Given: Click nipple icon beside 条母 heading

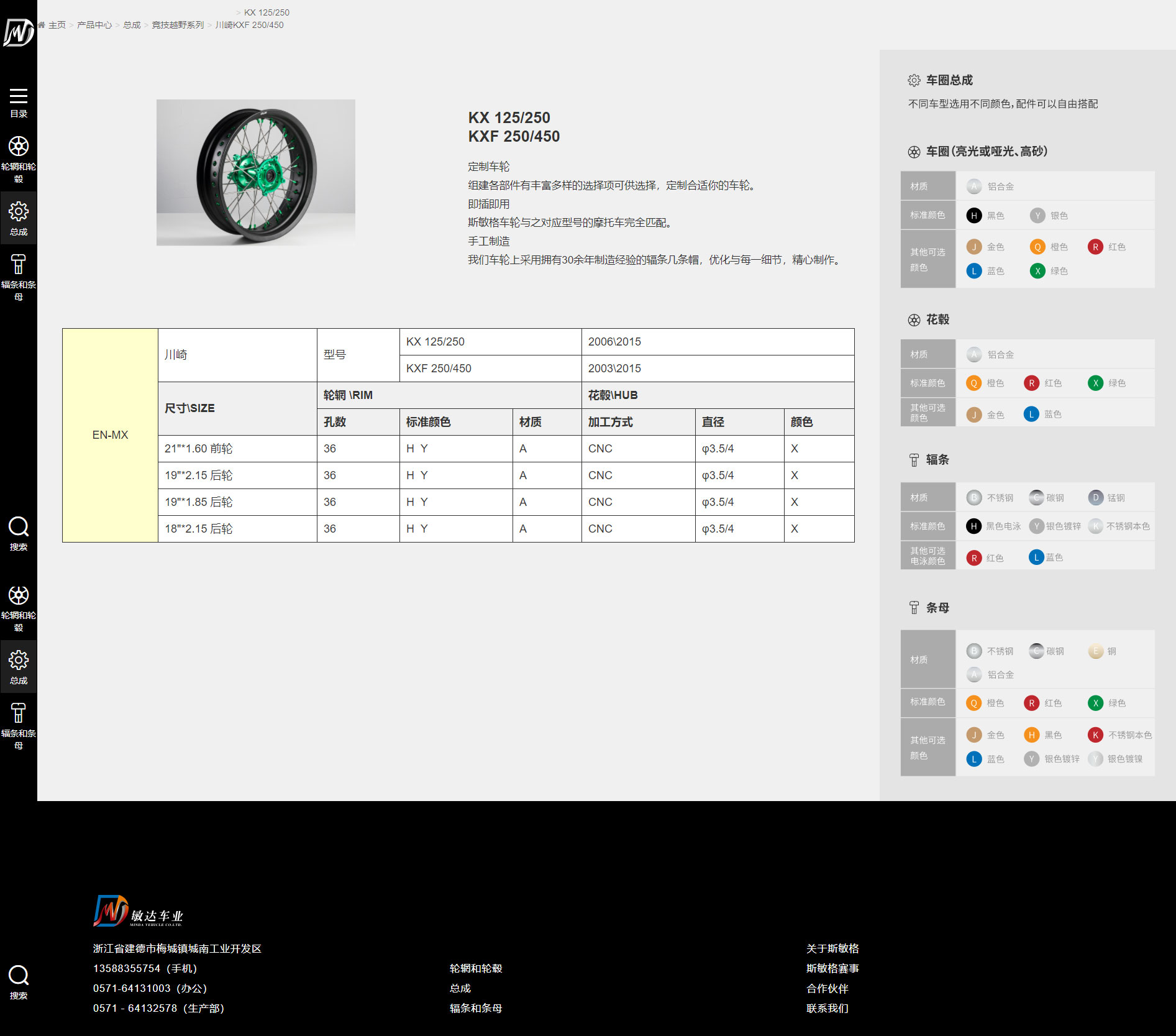Looking at the screenshot, I should point(914,608).
